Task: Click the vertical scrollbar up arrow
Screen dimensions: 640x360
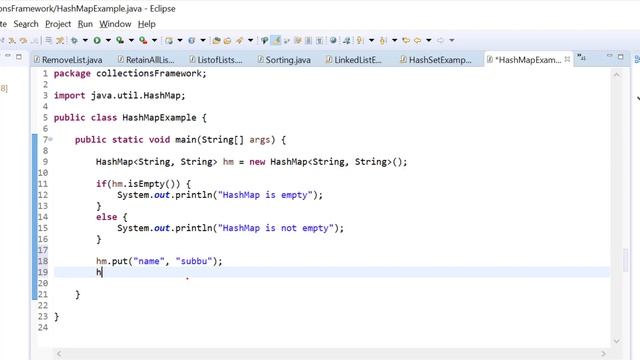Action: tap(617, 75)
